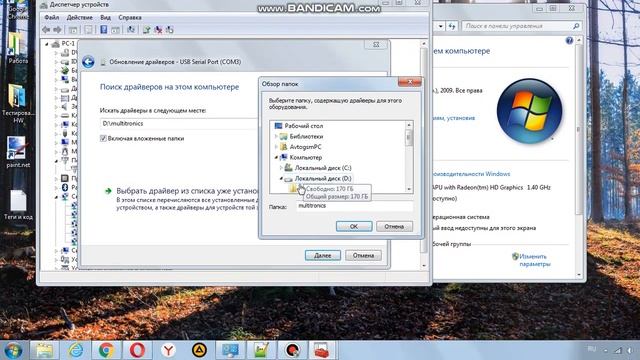
Task: Launch Google Chrome from the taskbar
Action: 107,350
